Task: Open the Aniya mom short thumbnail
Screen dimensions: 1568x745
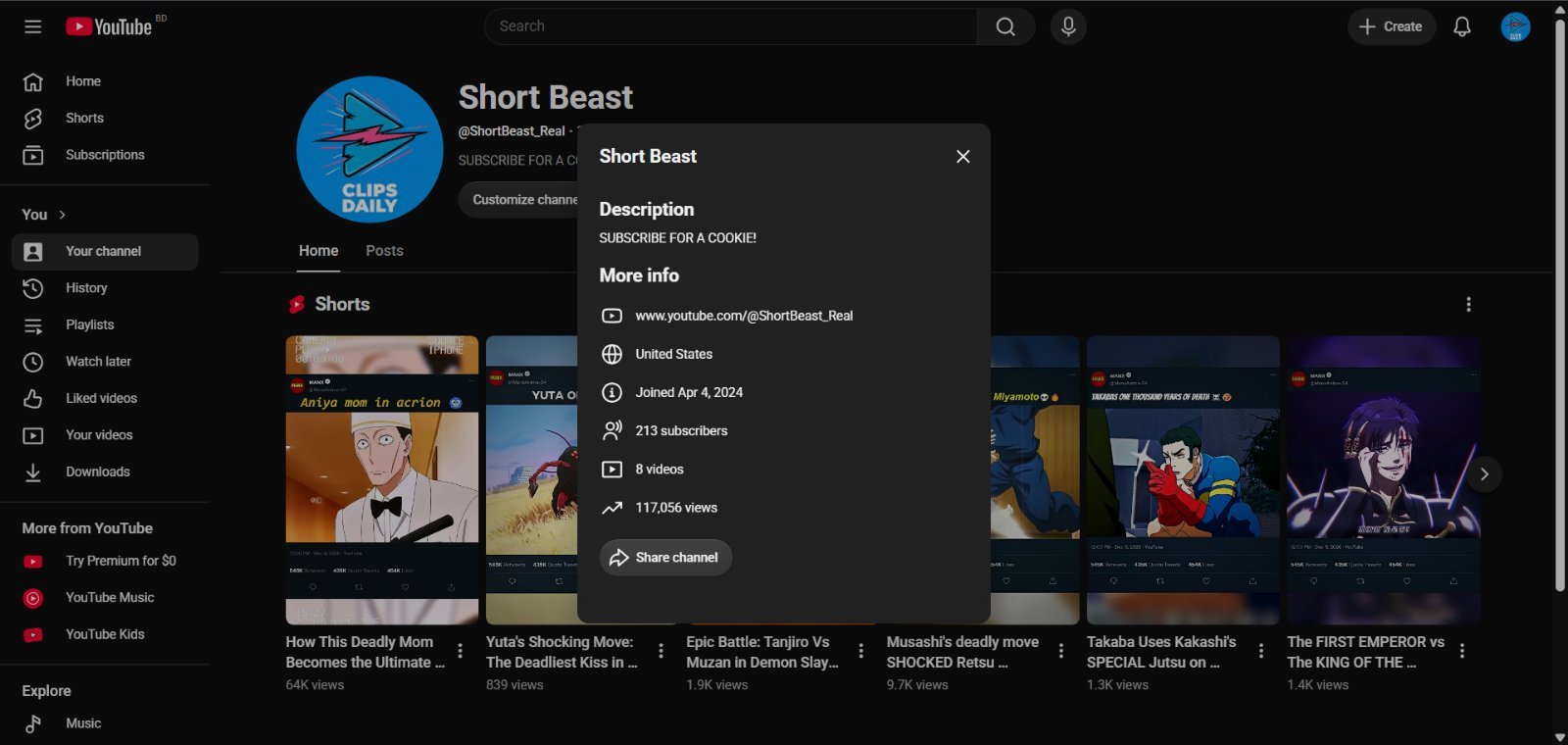Action: 382,480
